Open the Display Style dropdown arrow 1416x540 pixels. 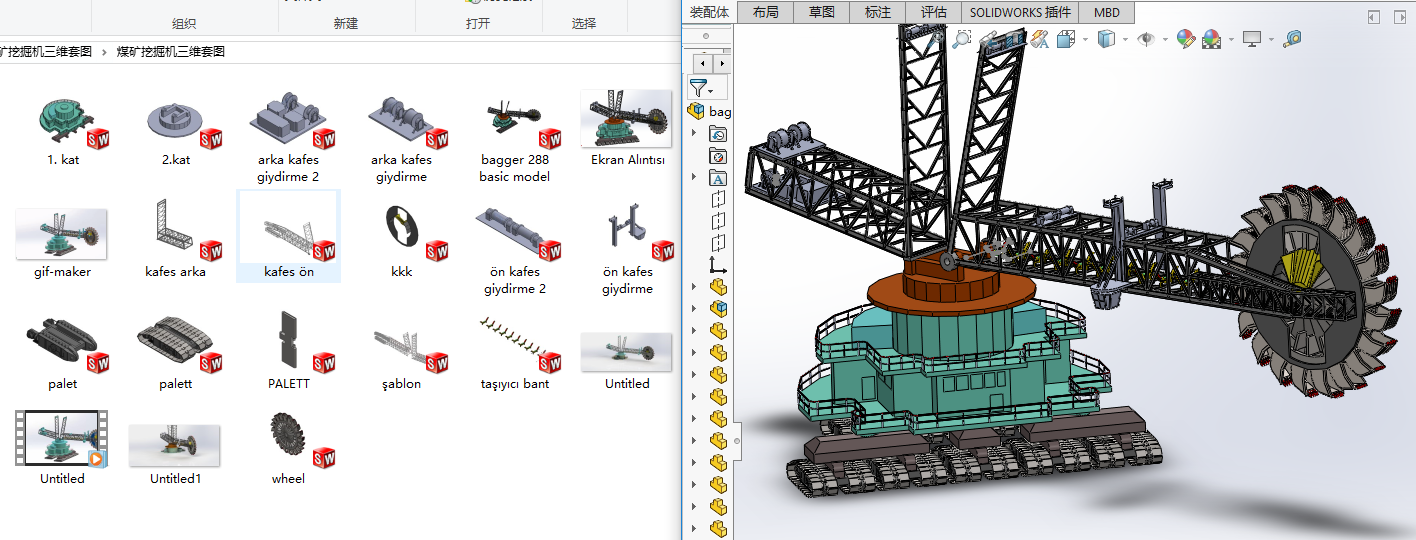click(1125, 40)
